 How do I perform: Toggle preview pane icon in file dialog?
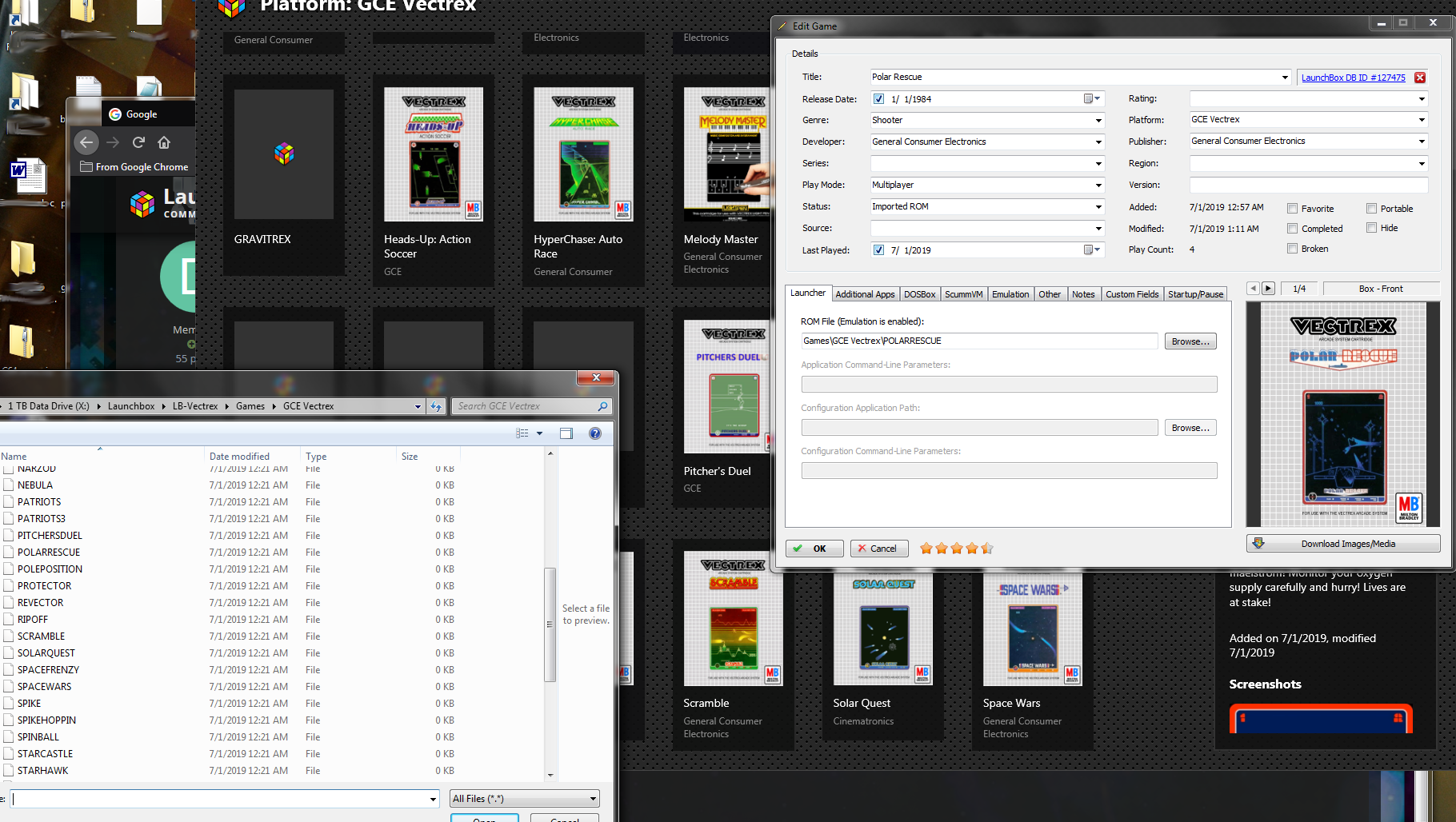[566, 433]
